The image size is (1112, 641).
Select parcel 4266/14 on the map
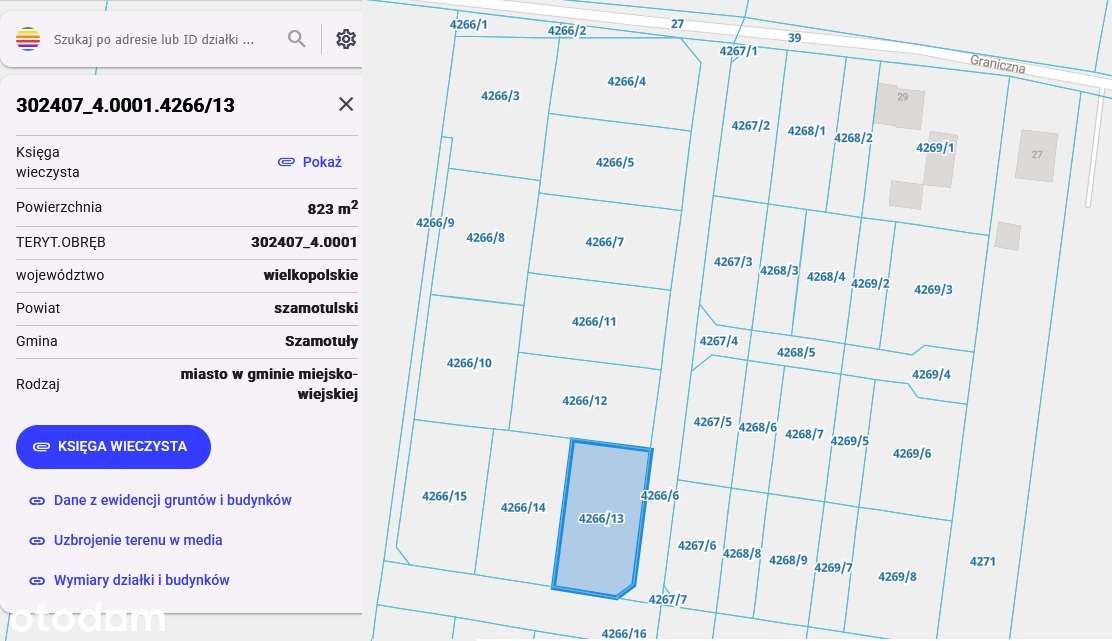tap(523, 508)
